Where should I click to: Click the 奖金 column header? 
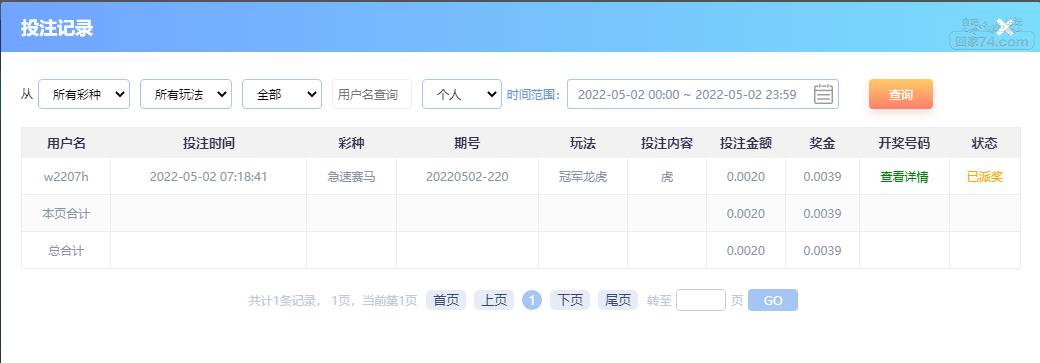822,143
